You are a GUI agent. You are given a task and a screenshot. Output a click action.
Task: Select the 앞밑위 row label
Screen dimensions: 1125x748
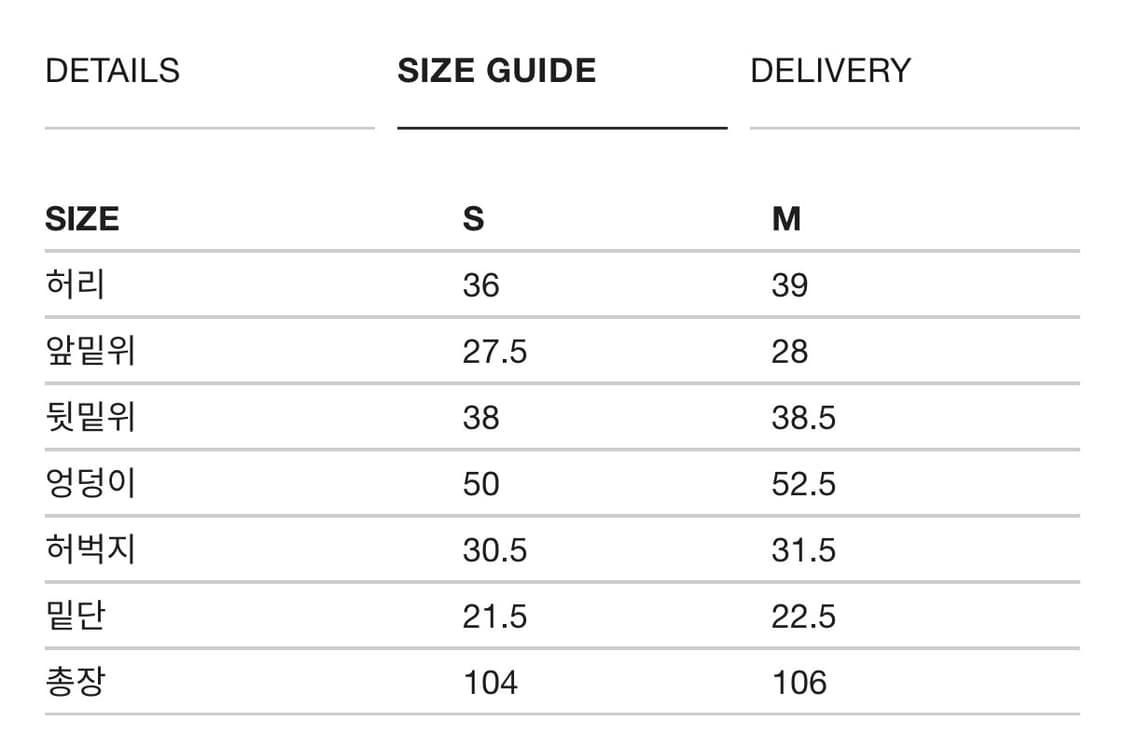coord(90,352)
